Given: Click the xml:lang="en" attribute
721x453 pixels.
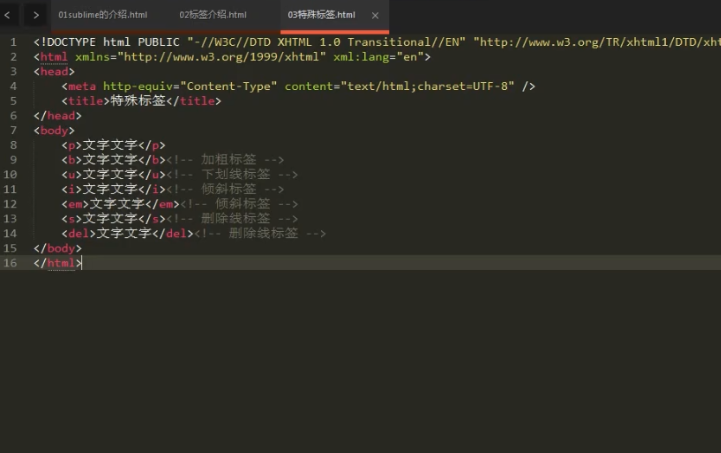Looking at the screenshot, I should coord(378,57).
